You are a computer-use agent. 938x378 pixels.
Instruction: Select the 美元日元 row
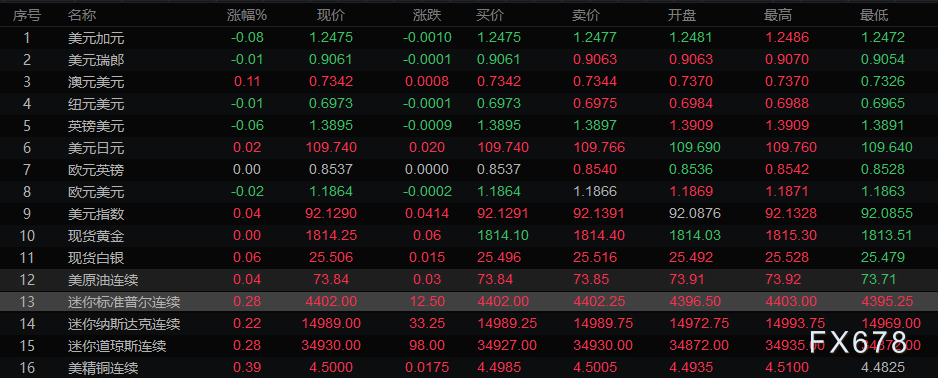(x=469, y=148)
